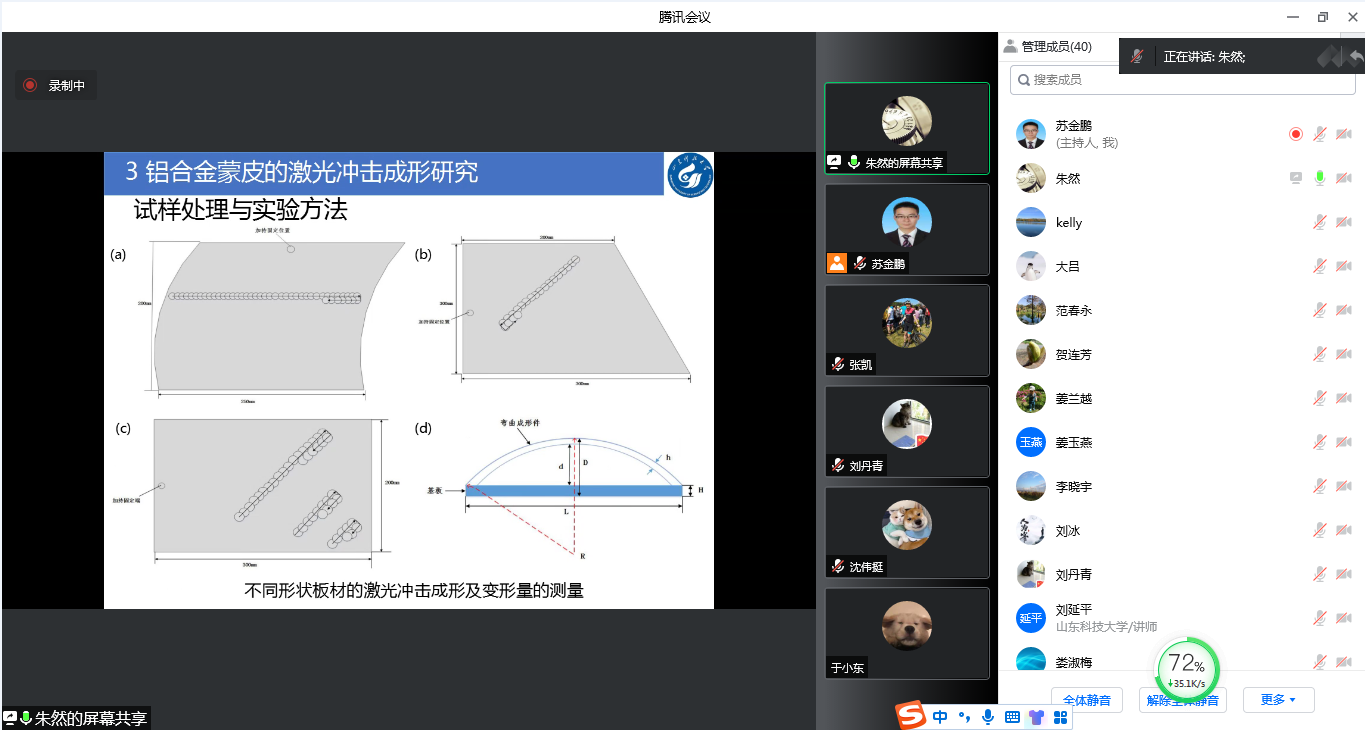
Task: Switch Sogou Chinese/English mode 中
Action: (940, 717)
